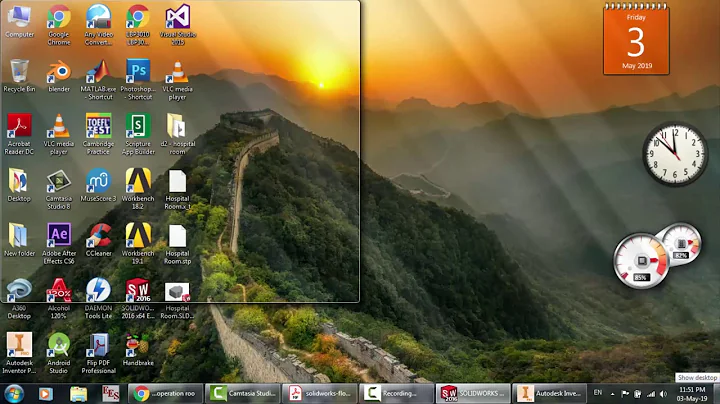
Task: Open the New folder icon
Action: pyautogui.click(x=19, y=240)
